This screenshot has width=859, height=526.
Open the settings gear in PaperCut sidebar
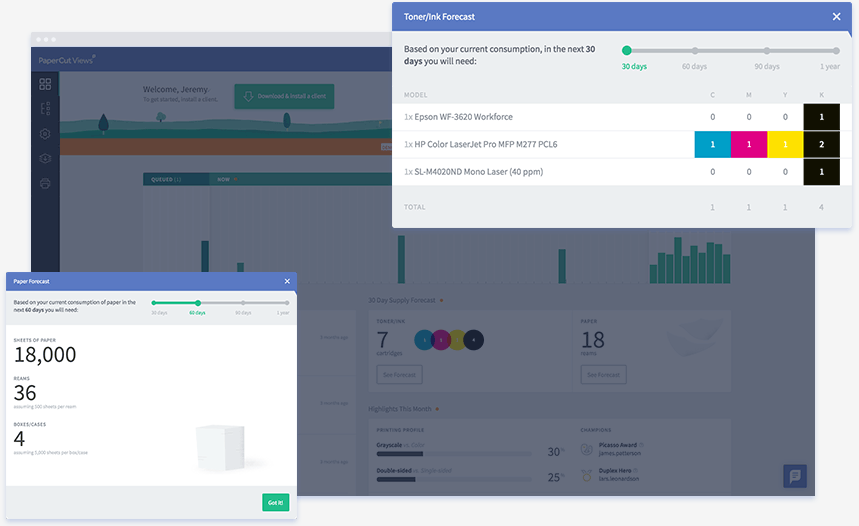pos(45,134)
